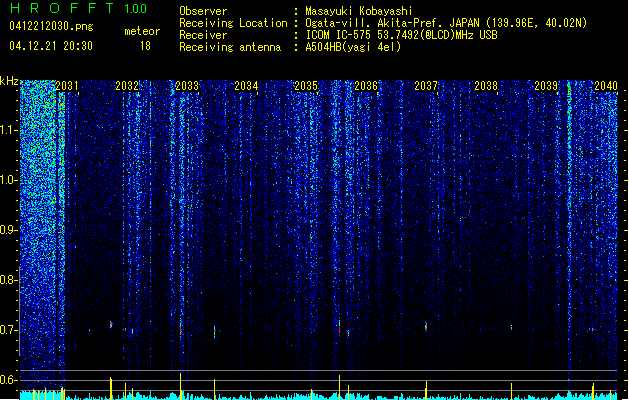The width and height of the screenshot is (629, 400).
Task: Click the observer name Masayuki Kobayashi
Action: [359, 11]
